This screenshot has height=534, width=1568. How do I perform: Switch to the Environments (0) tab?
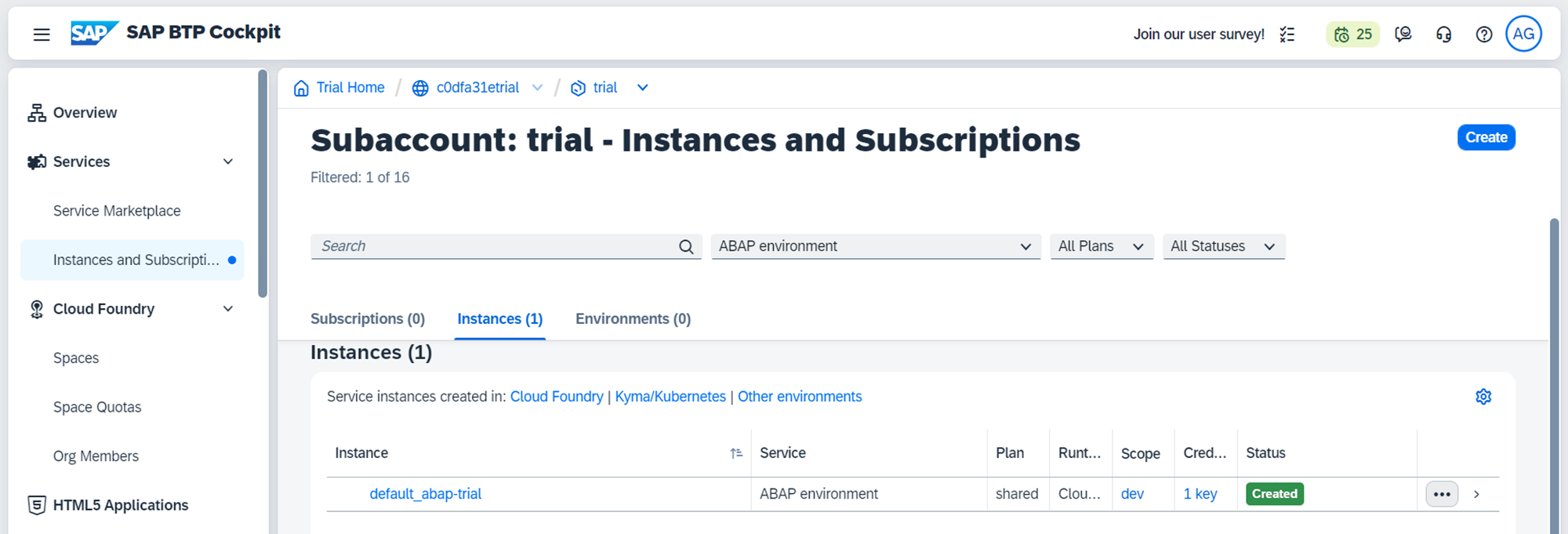[x=633, y=319]
